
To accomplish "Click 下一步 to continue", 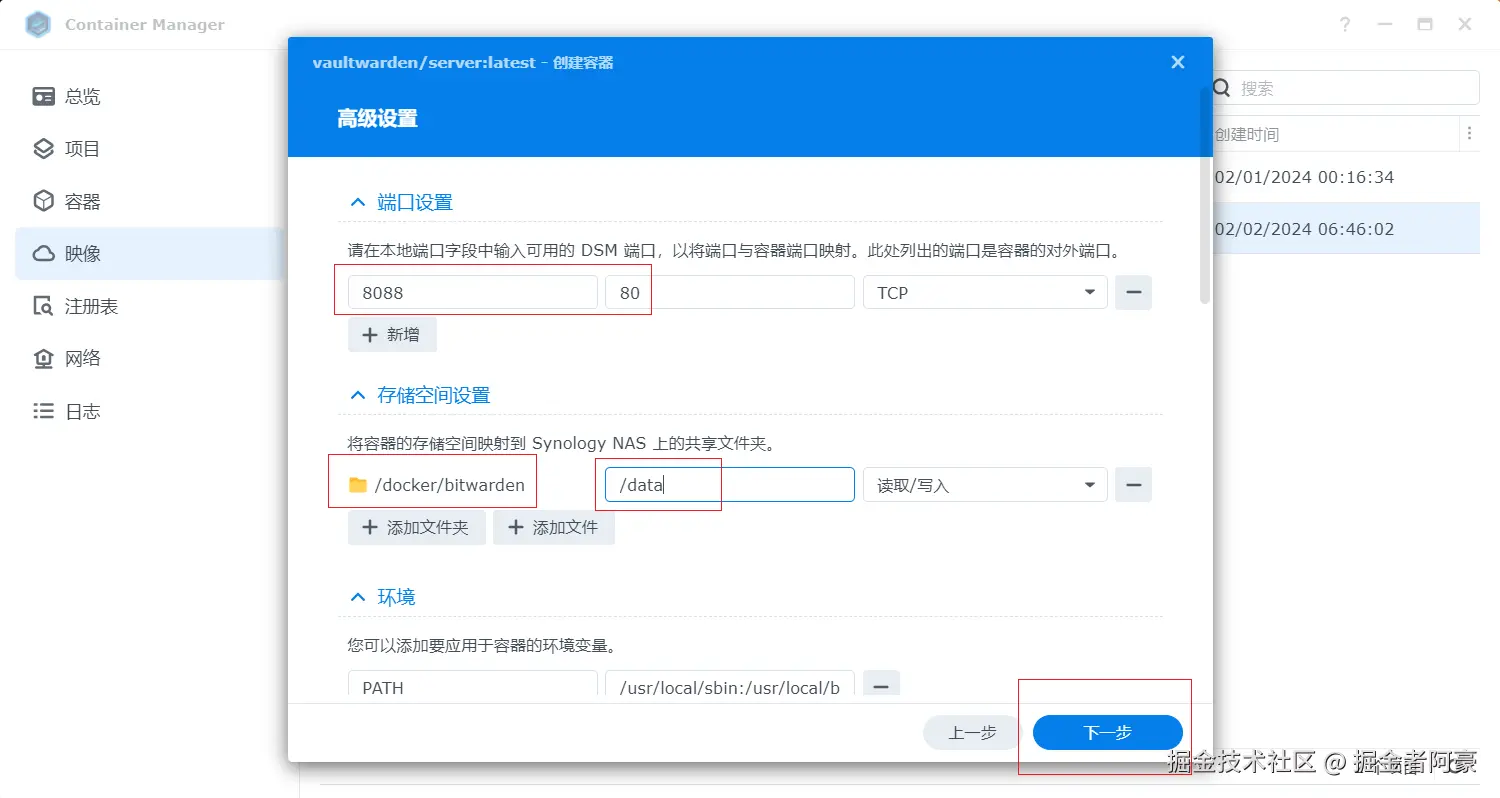I will point(1108,733).
